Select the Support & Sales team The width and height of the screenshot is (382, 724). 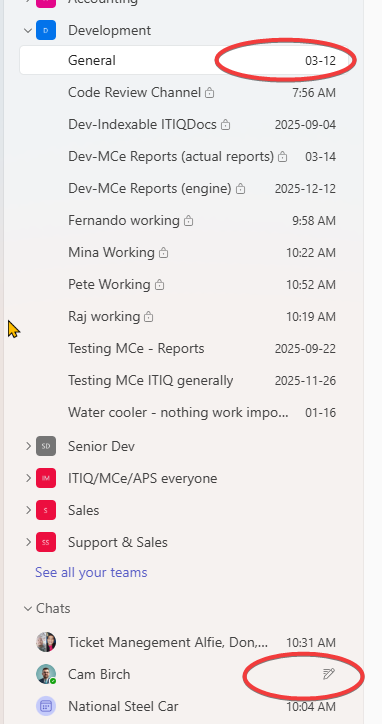(x=118, y=542)
